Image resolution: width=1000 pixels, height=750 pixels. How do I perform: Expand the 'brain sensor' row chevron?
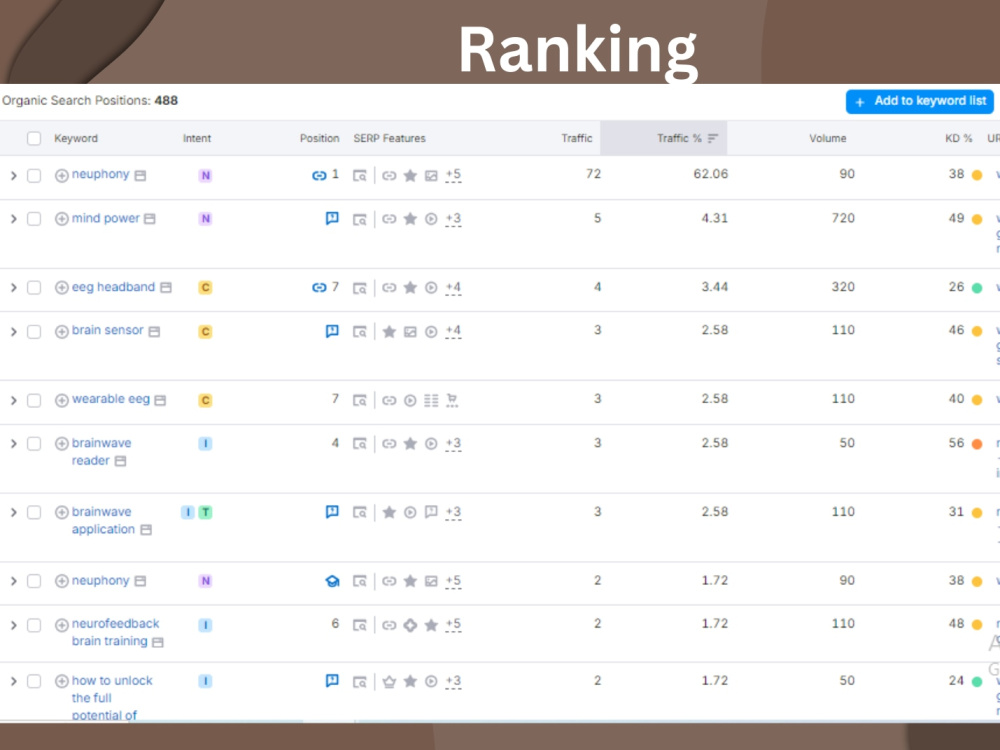13,332
